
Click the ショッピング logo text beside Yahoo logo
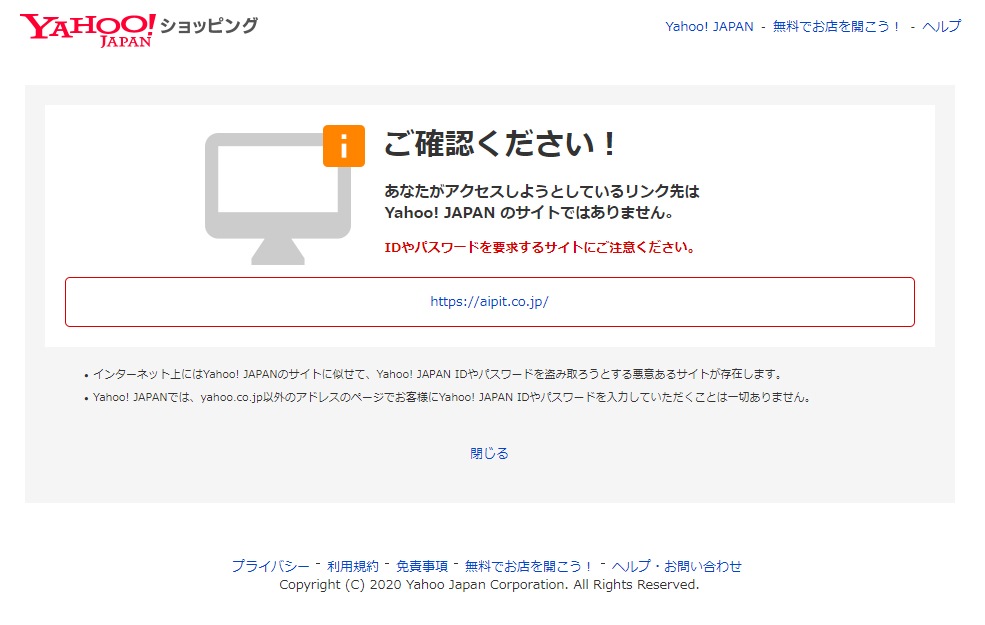209,26
